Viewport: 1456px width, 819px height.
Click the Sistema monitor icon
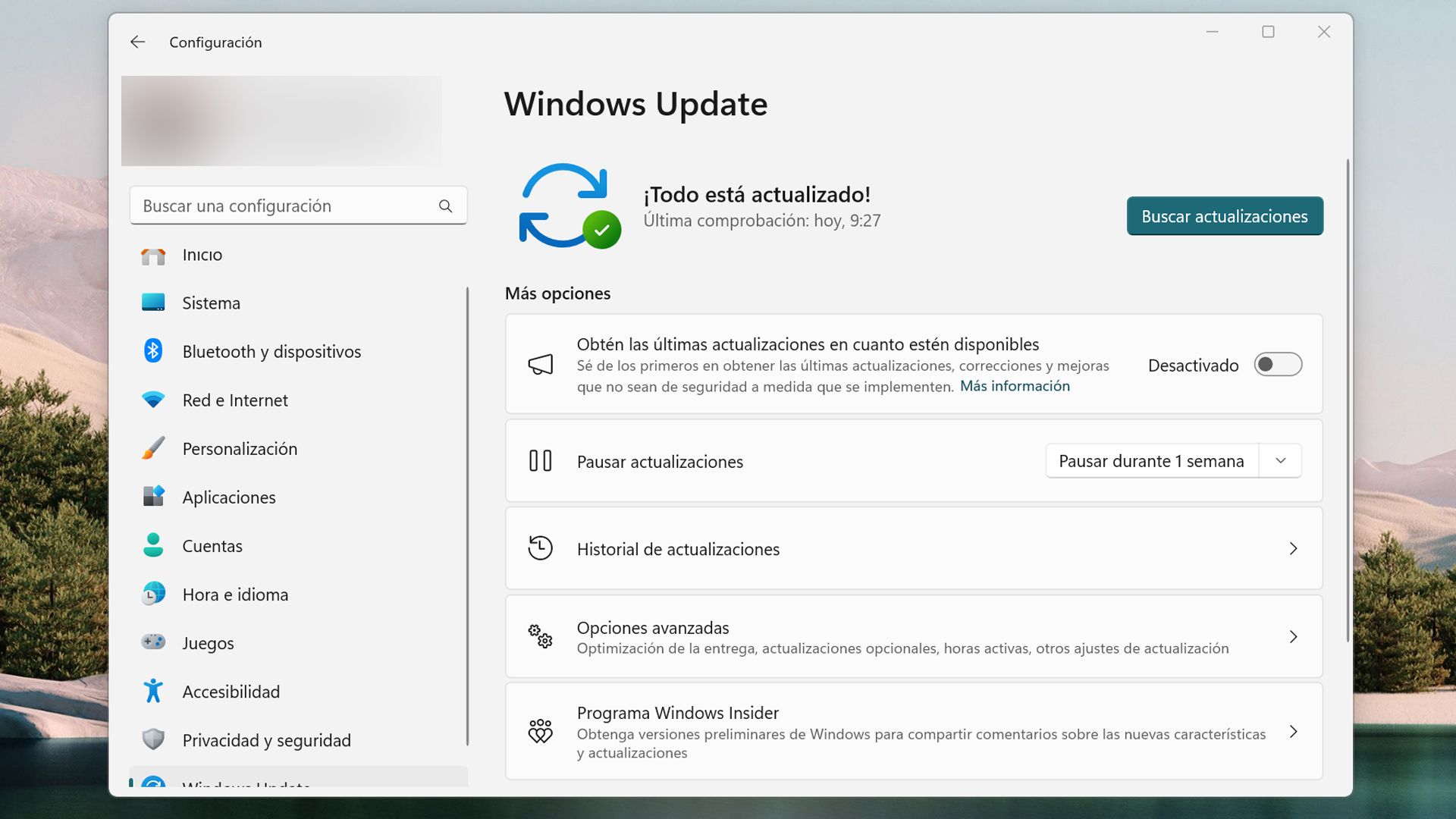pyautogui.click(x=153, y=303)
